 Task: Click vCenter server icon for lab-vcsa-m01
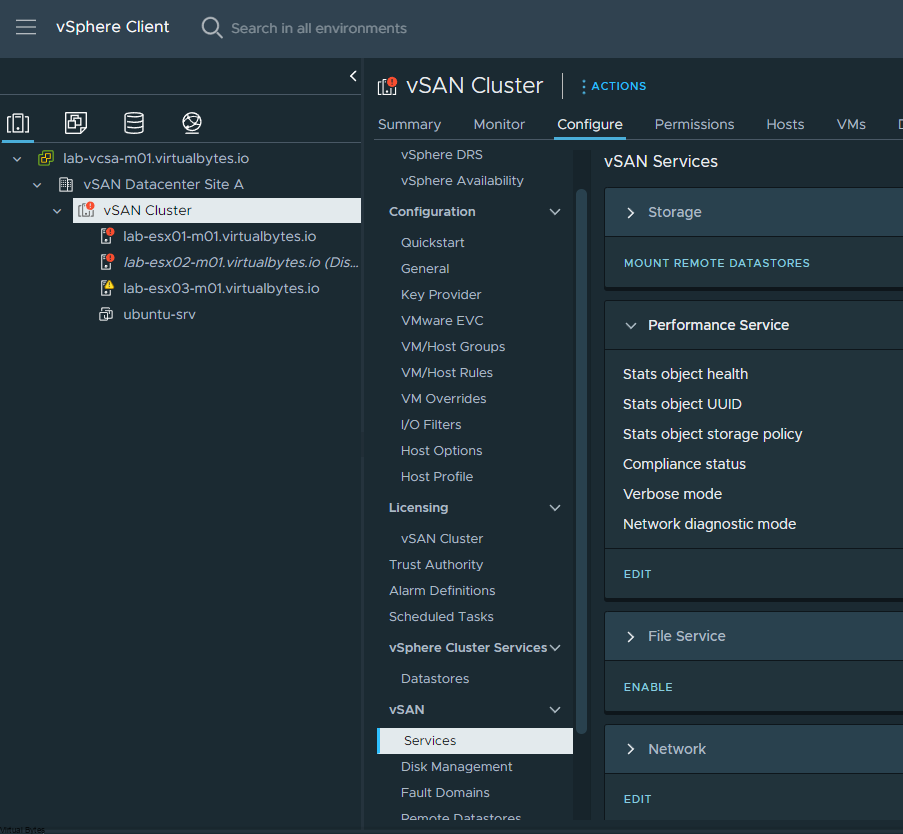click(46, 158)
